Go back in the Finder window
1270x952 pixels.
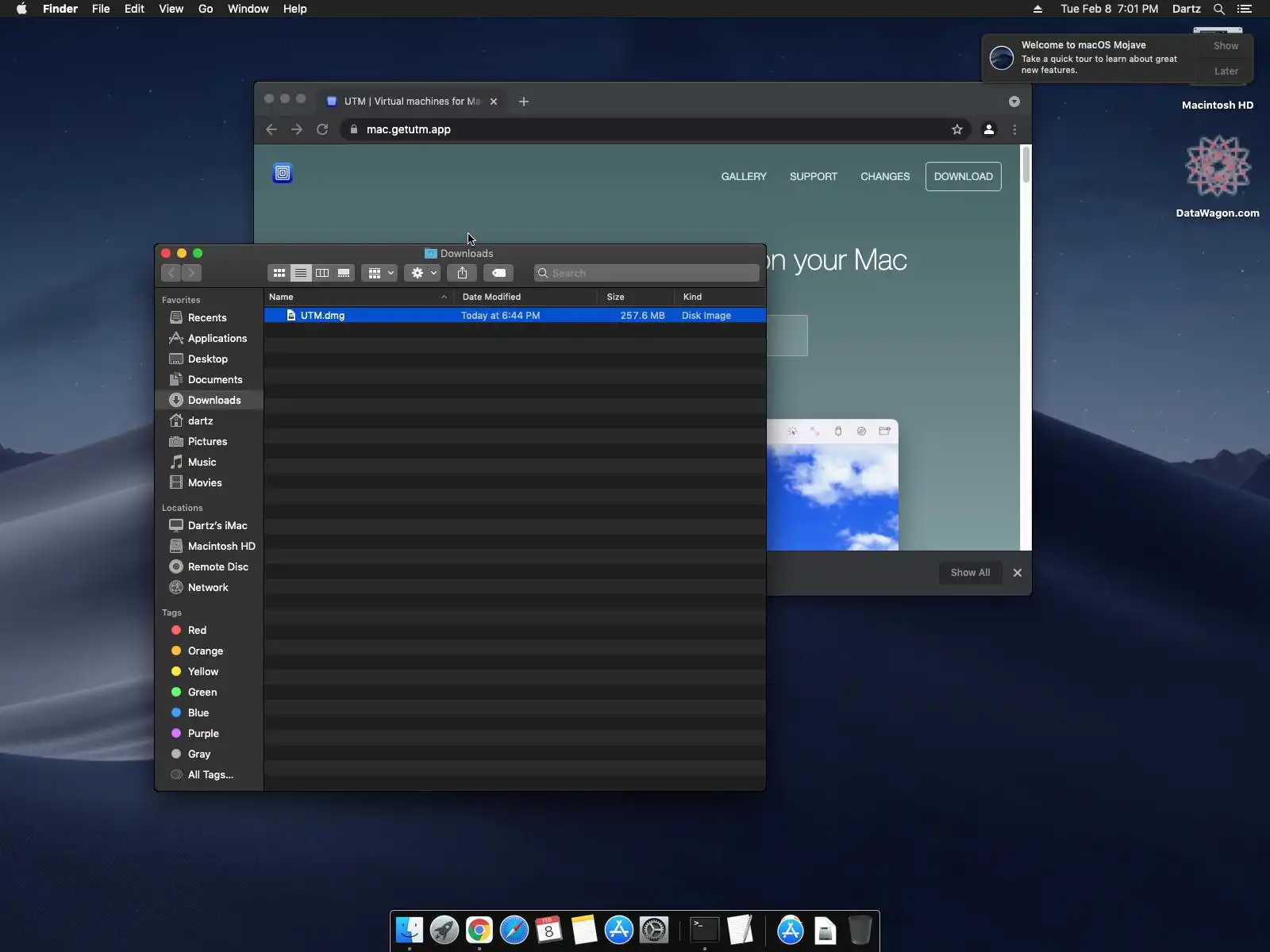click(x=171, y=273)
